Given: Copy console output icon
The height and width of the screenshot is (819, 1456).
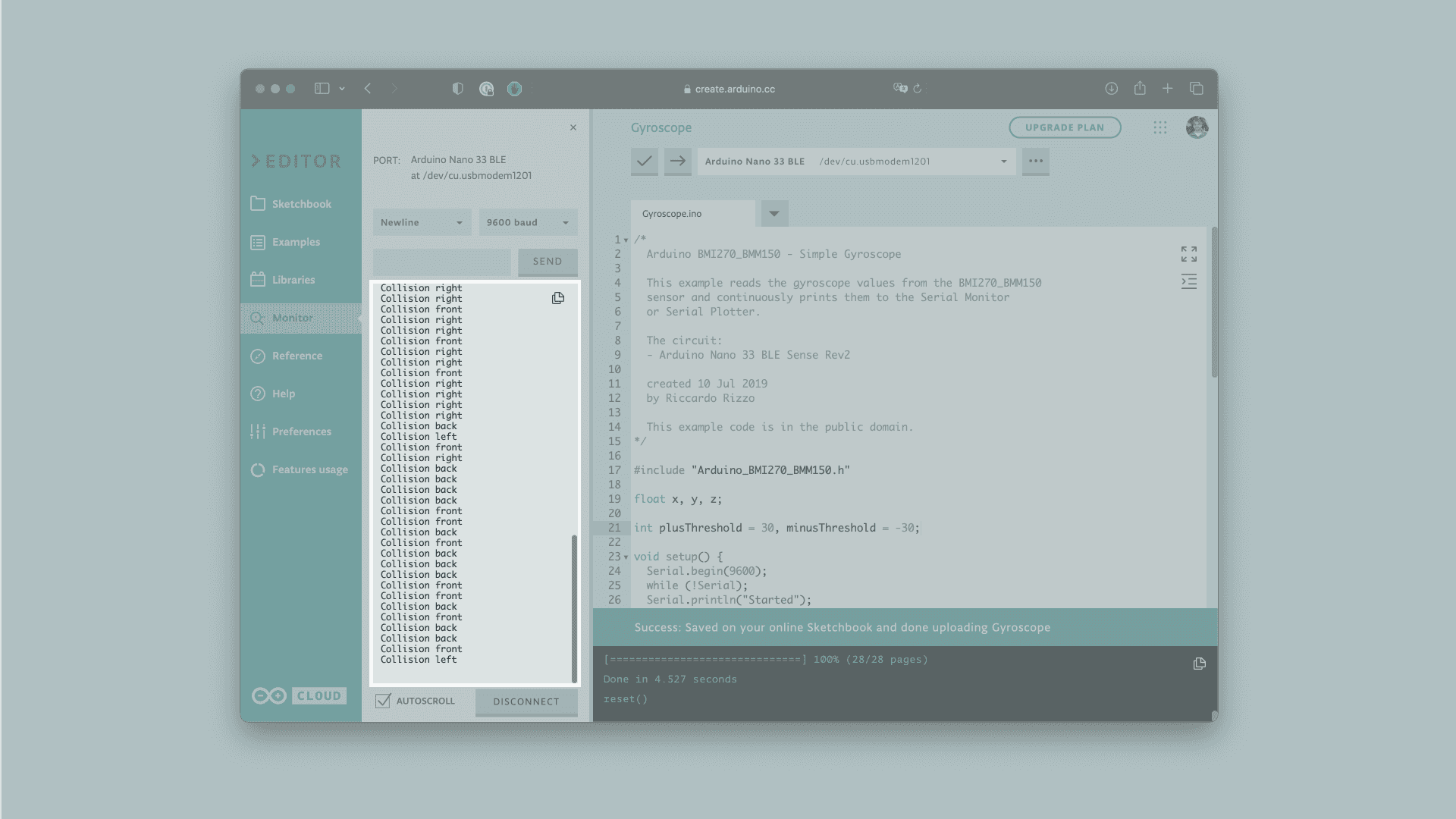Looking at the screenshot, I should coord(1199,664).
